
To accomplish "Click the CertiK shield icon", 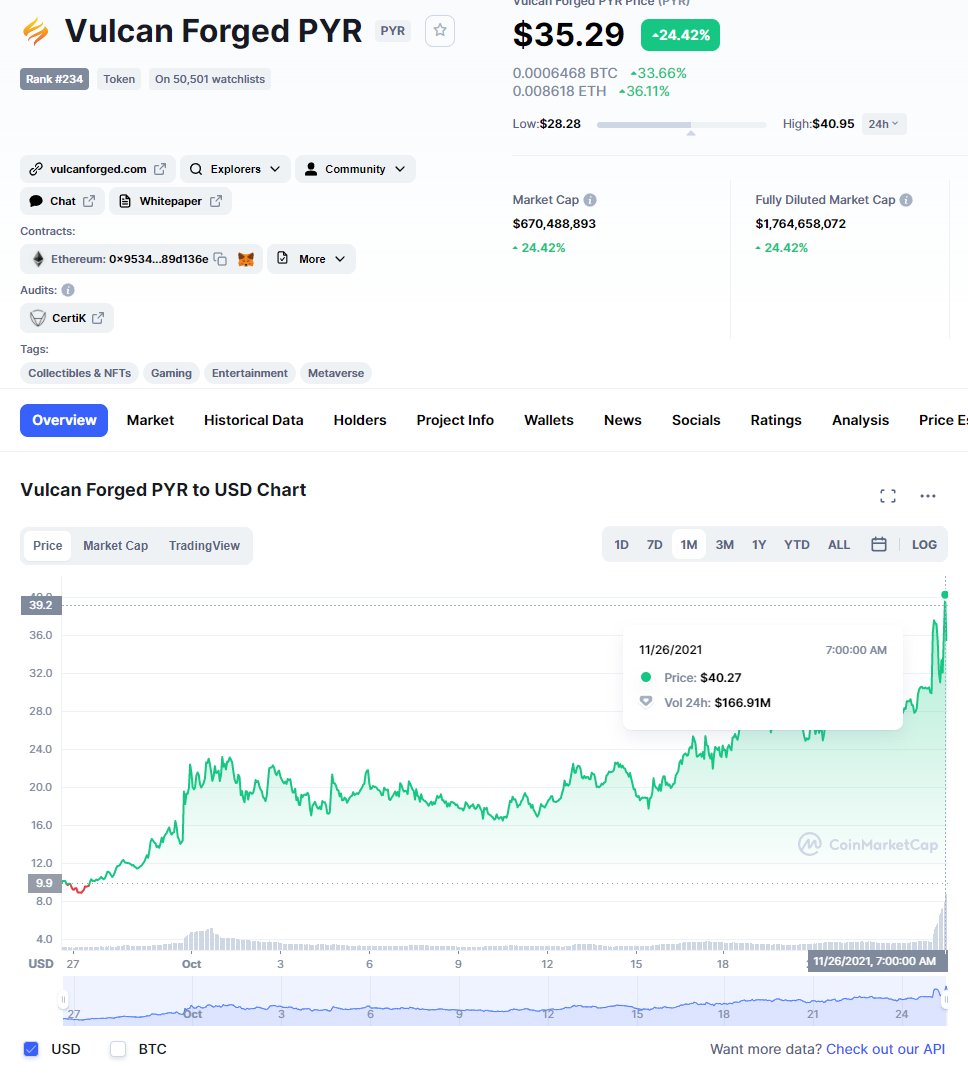I will tap(38, 318).
